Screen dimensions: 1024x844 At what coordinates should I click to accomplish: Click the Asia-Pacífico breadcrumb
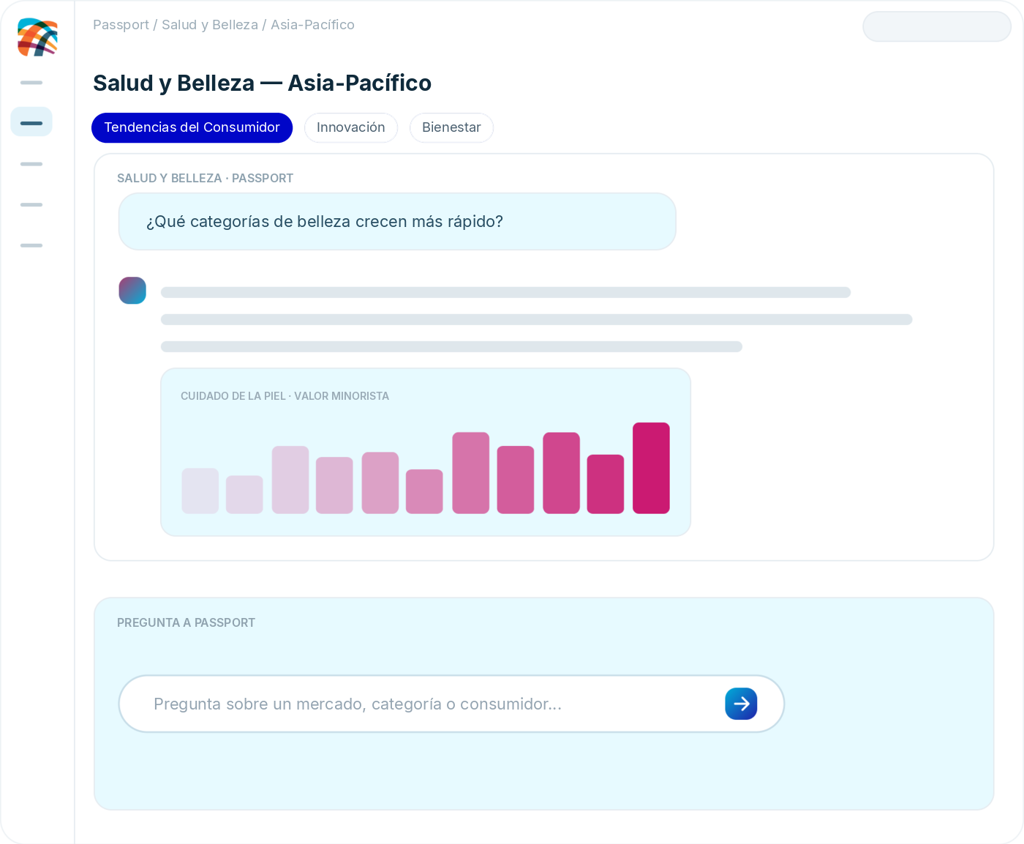pos(313,25)
